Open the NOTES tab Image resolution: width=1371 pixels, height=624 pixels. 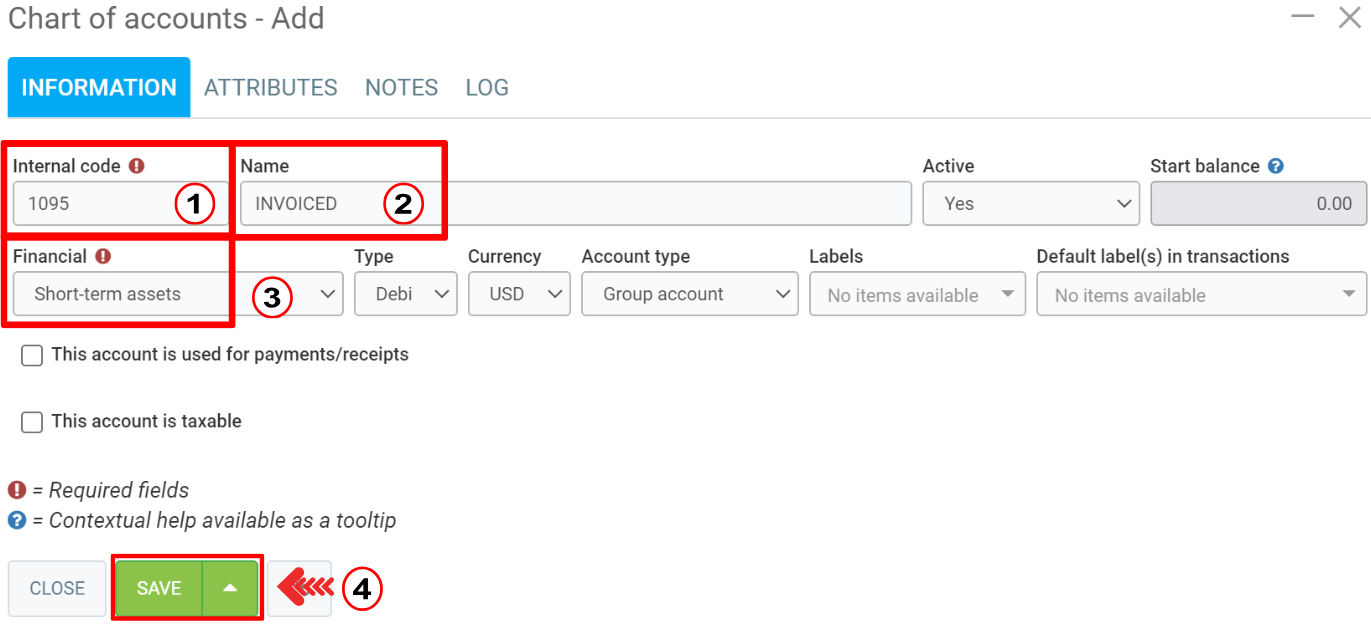[x=401, y=88]
